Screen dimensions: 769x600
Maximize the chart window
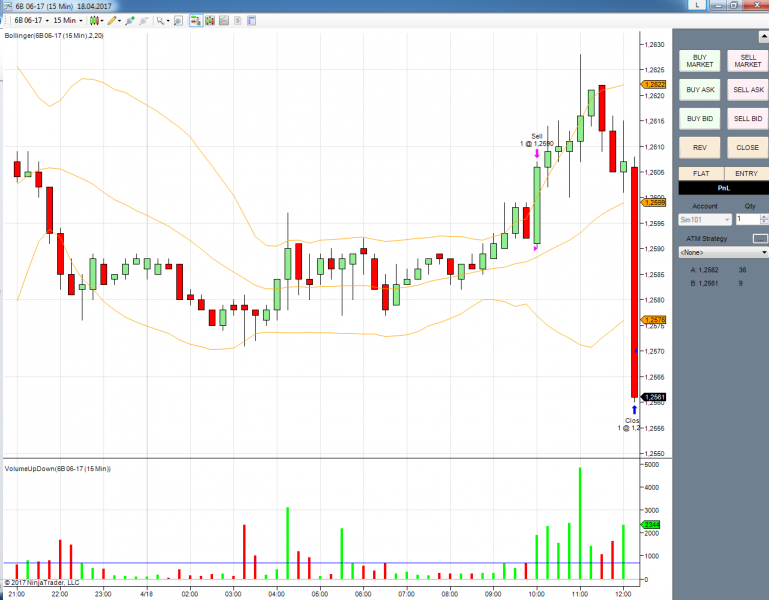point(734,5)
